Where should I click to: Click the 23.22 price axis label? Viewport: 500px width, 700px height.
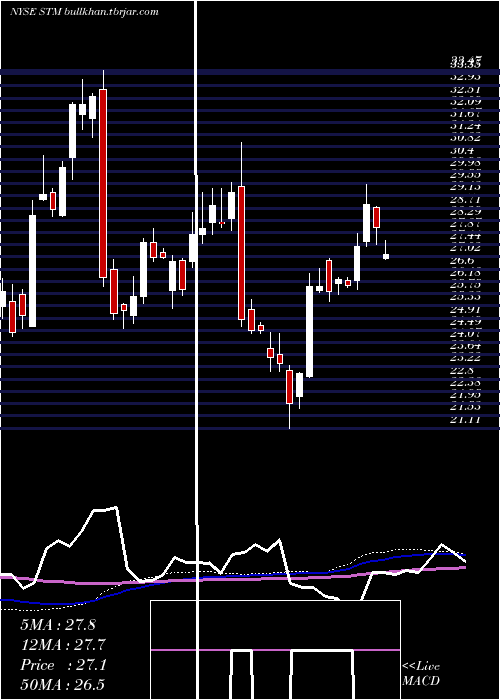point(466,358)
